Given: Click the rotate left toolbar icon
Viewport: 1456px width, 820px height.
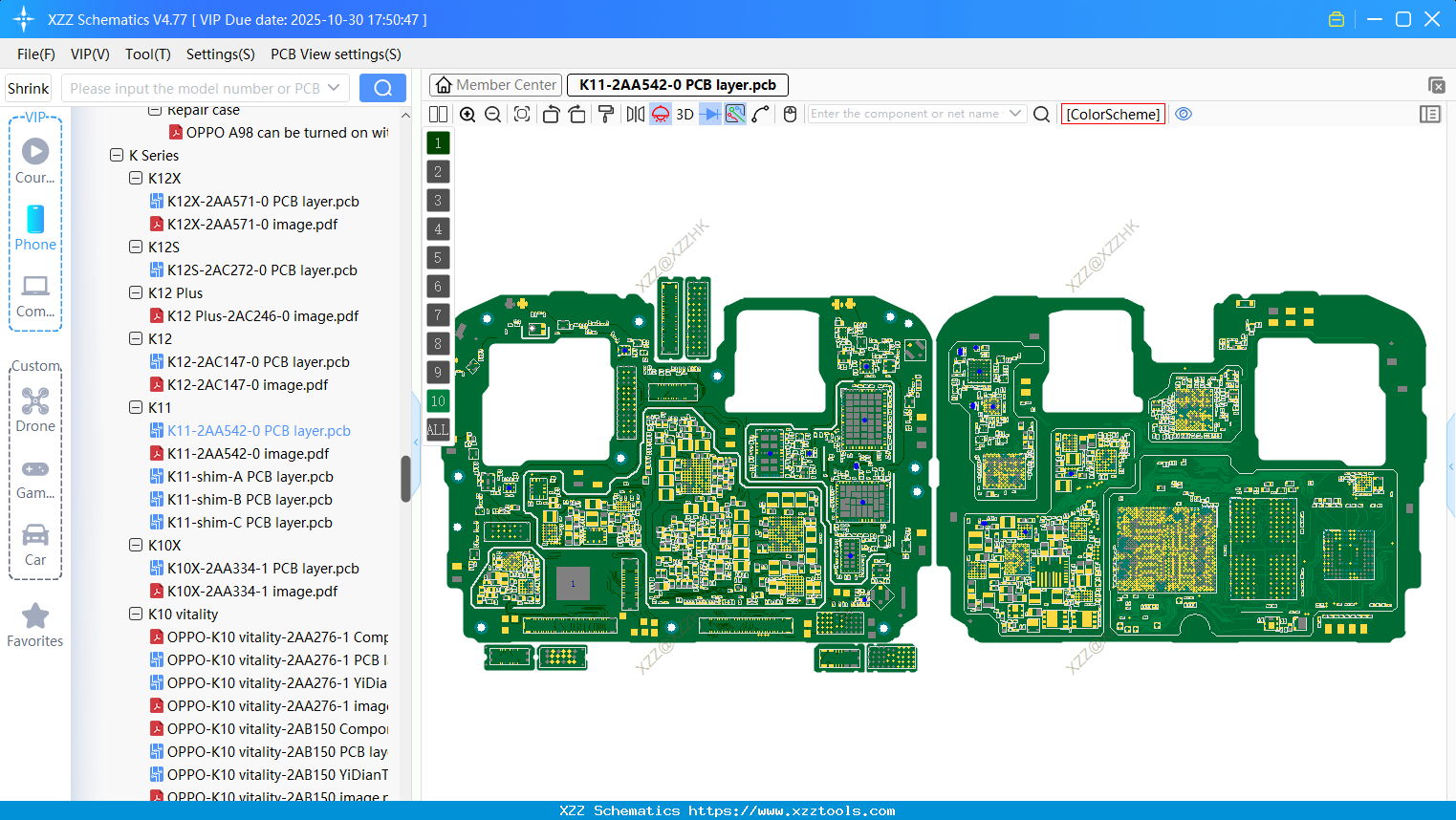Looking at the screenshot, I should coord(551,114).
